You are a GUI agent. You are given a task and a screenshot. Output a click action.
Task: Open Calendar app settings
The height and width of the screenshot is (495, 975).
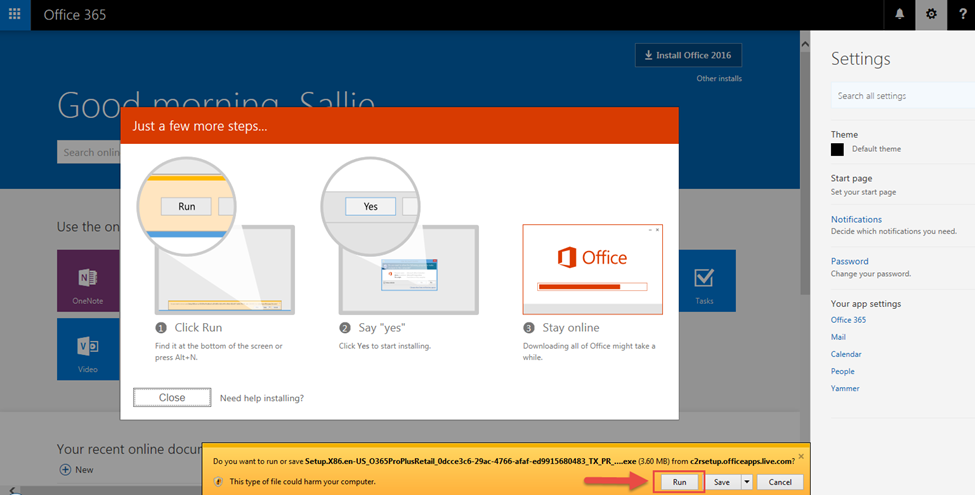click(846, 354)
